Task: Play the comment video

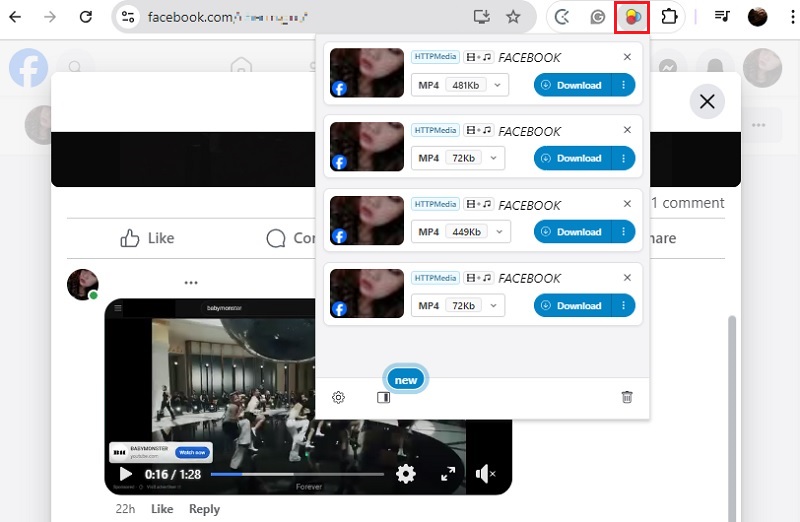Action: pyautogui.click(x=126, y=474)
